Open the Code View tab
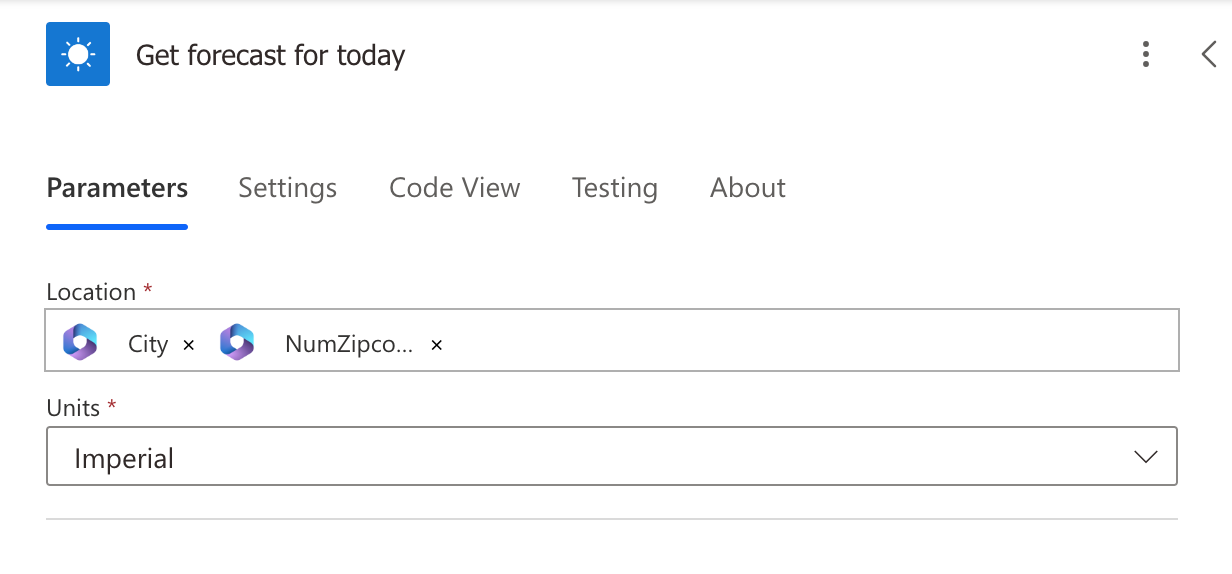 pyautogui.click(x=455, y=188)
